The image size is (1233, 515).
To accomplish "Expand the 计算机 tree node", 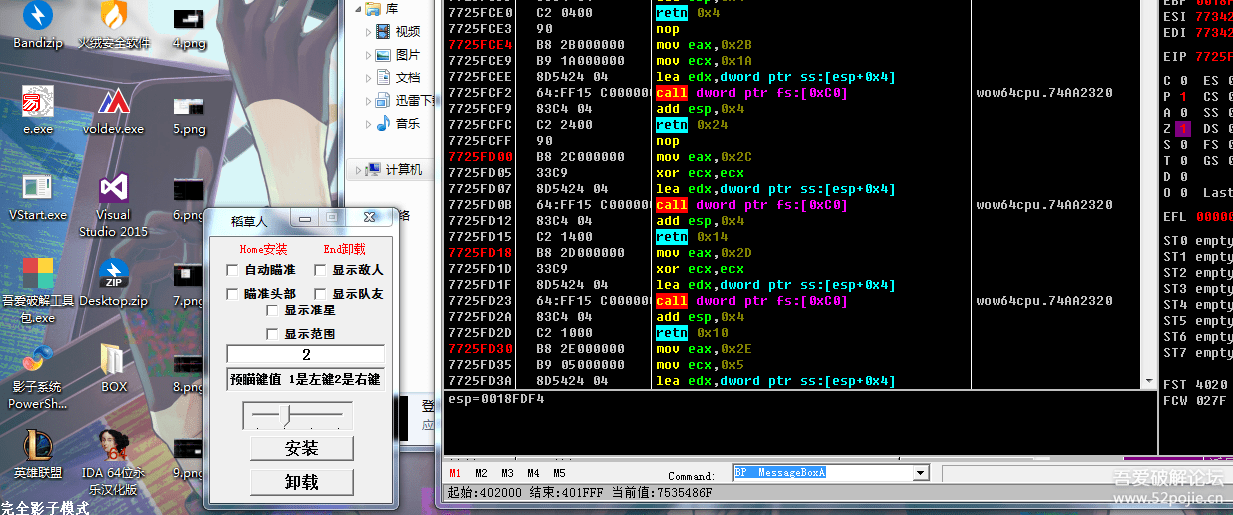I will pyautogui.click(x=356, y=170).
